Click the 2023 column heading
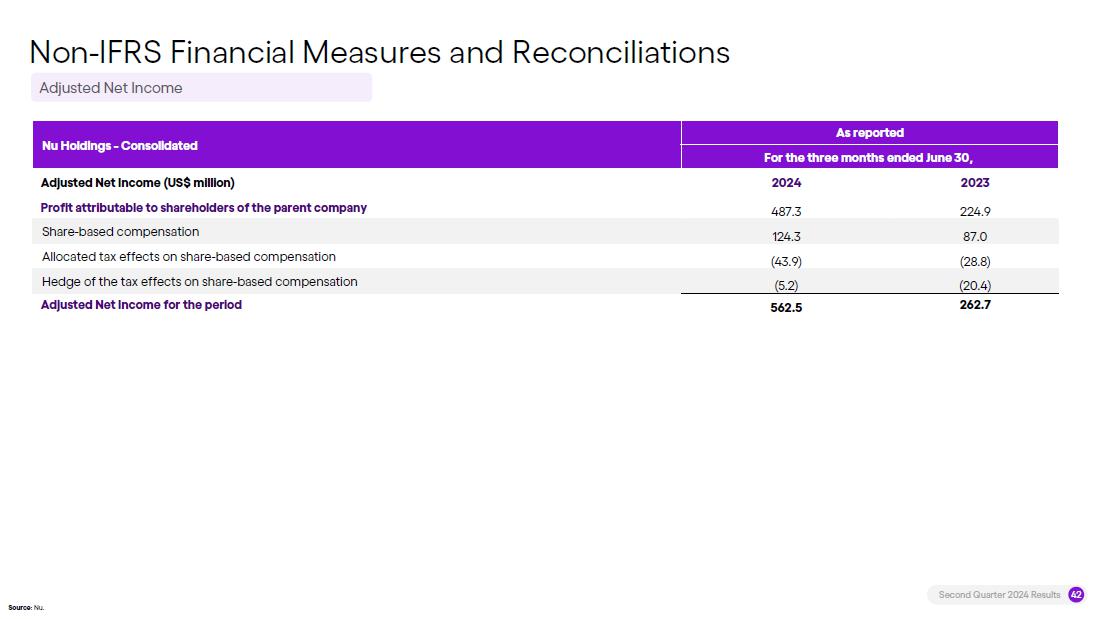This screenshot has width=1100, height=619. tap(974, 182)
